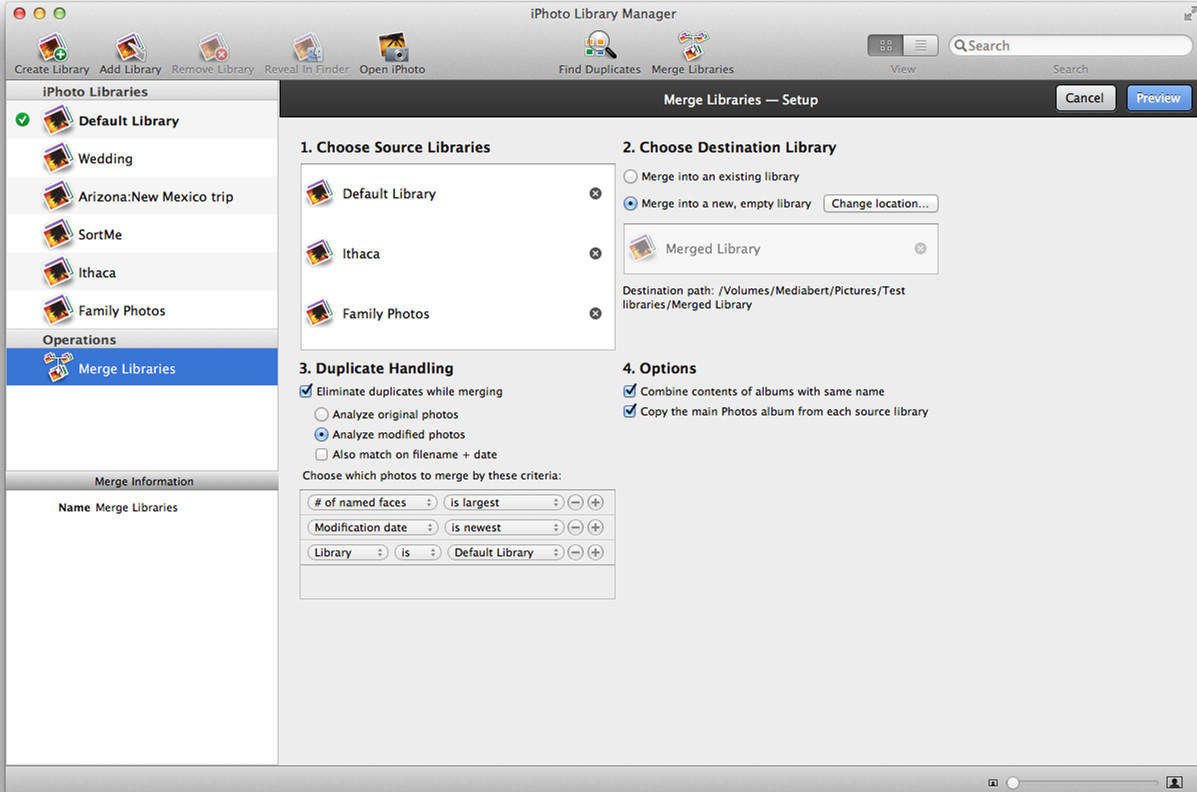
Task: Open the 'Library' criterion dropdown
Action: point(347,552)
